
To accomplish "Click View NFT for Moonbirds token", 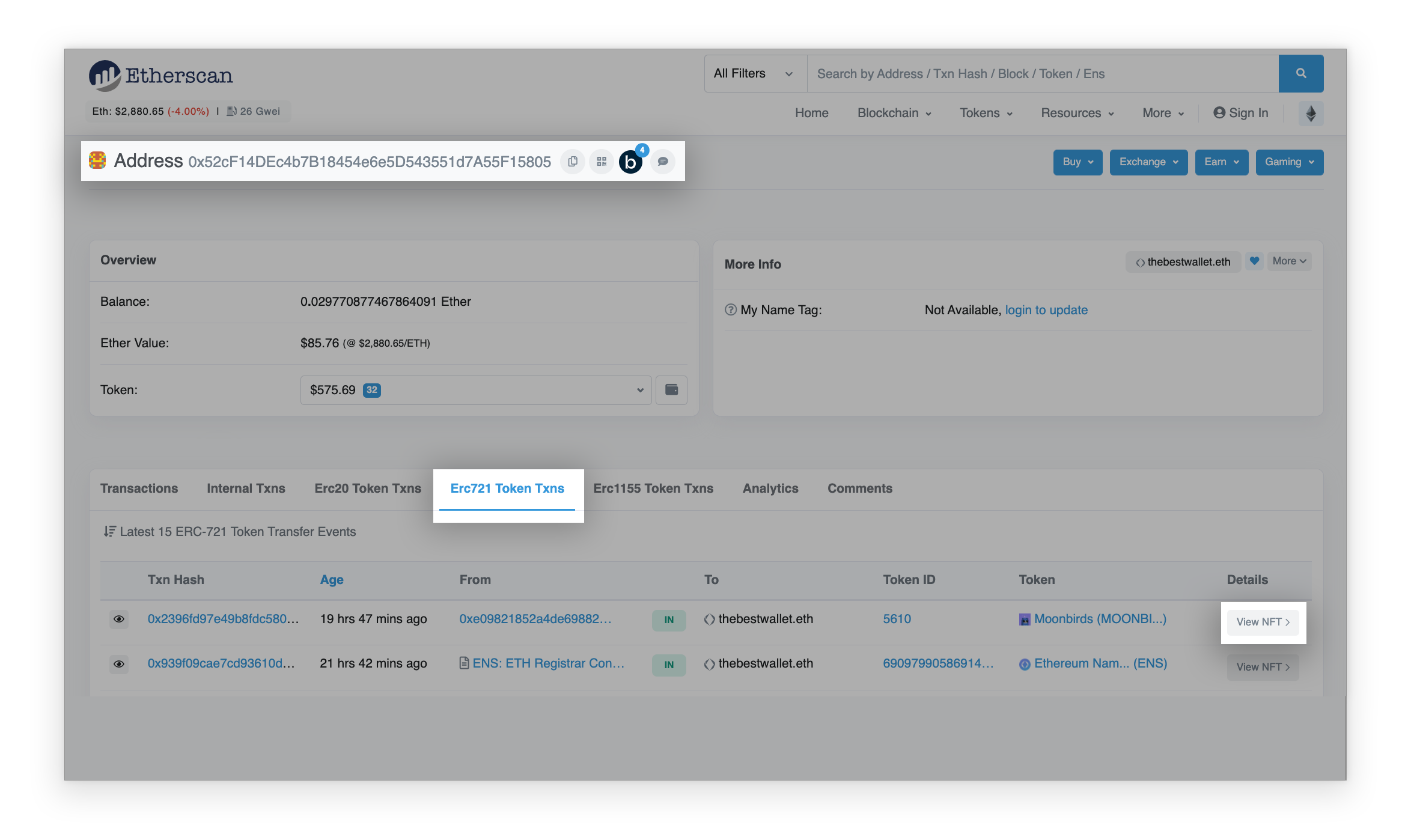I will click(x=1263, y=621).
